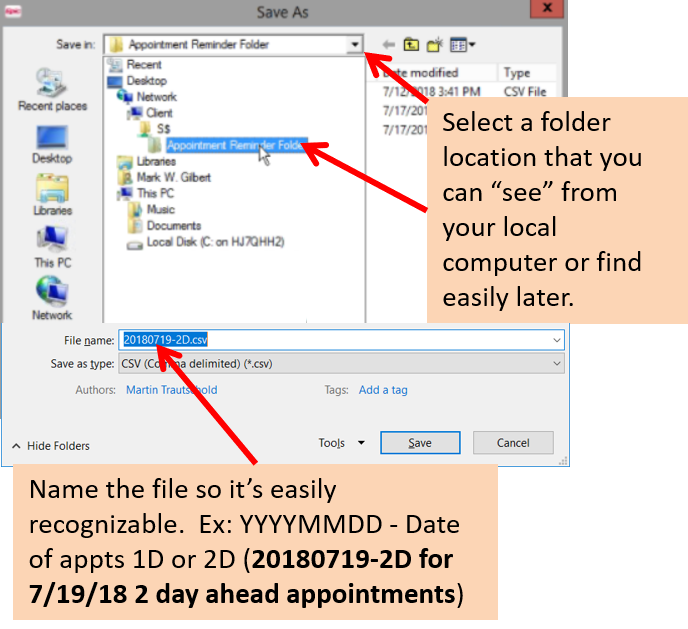Click the Recent places sidebar icon
Image resolution: width=688 pixels, height=629 pixels.
(52, 86)
